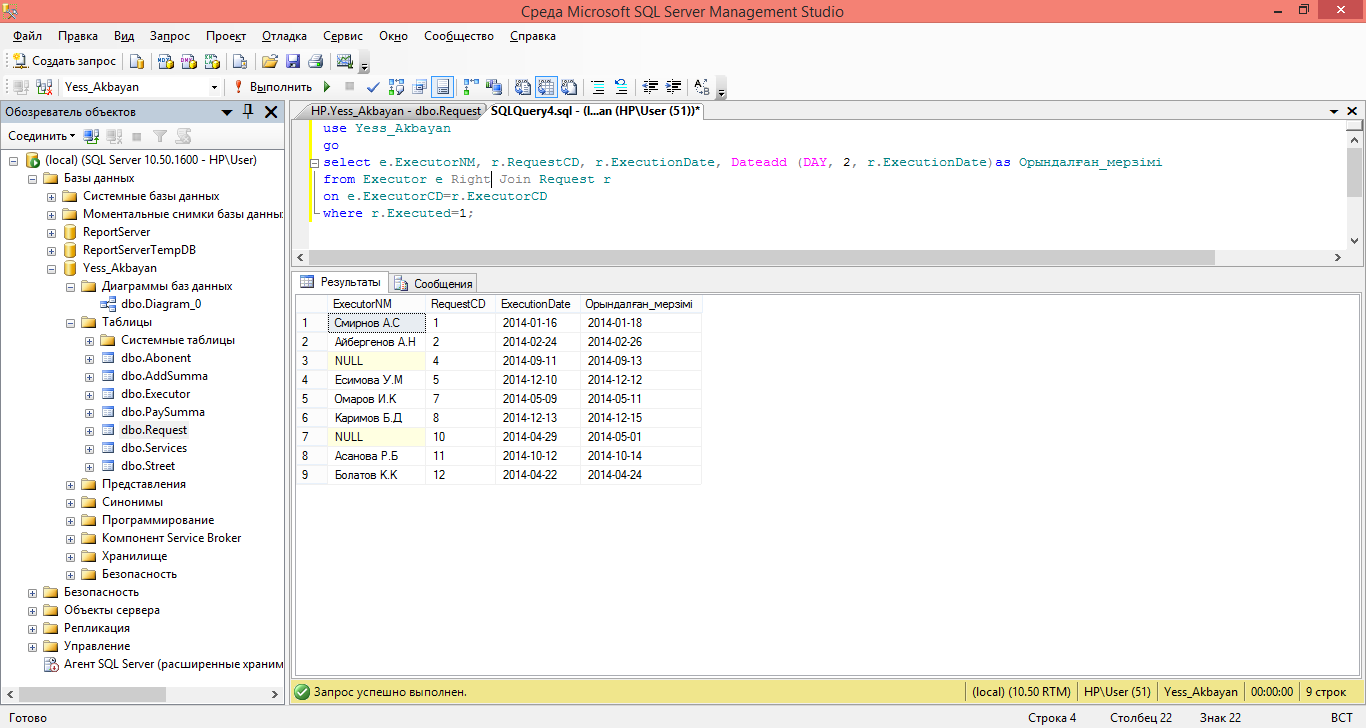Open the Соединить dropdown in Object Explorer
The width and height of the screenshot is (1366, 728).
point(42,135)
